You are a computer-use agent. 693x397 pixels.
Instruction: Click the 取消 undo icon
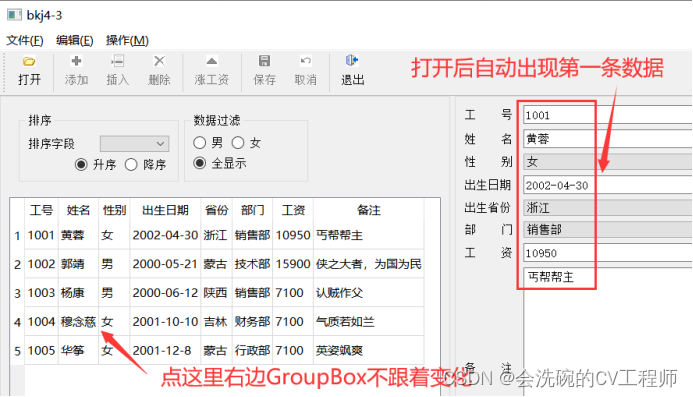click(305, 61)
